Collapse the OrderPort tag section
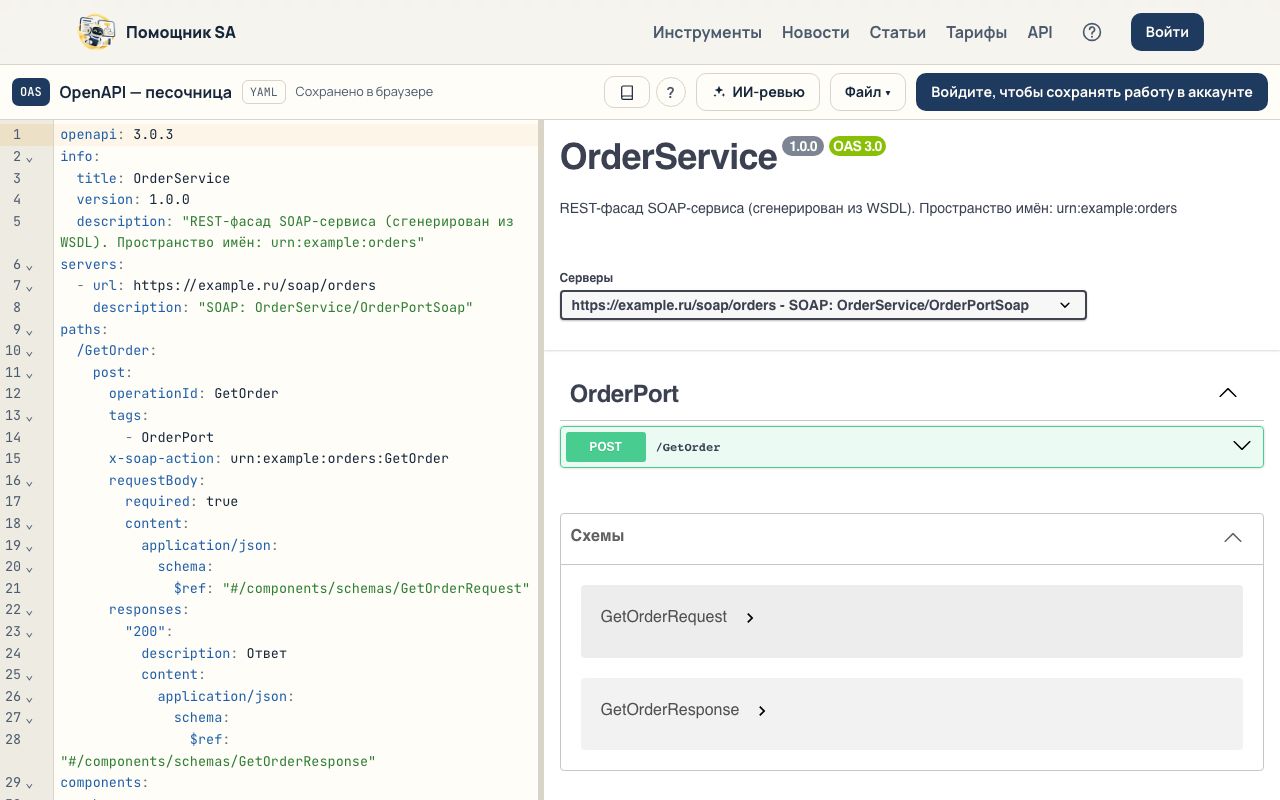This screenshot has height=800, width=1280. [1228, 393]
